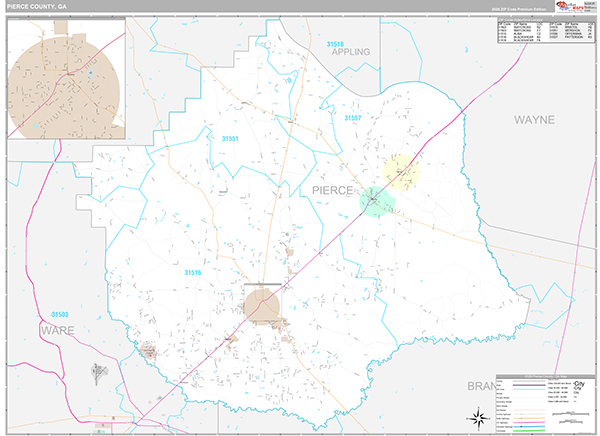
Task: Select ZIP code label 31503
Action: tap(60, 315)
